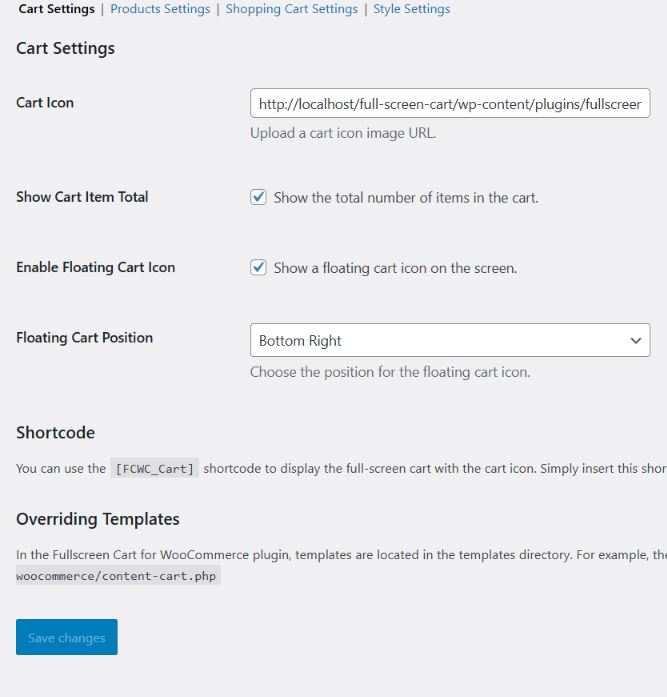The width and height of the screenshot is (667, 697).
Task: Click the [FCWC_Cart] shortcode text
Action: (x=155, y=468)
